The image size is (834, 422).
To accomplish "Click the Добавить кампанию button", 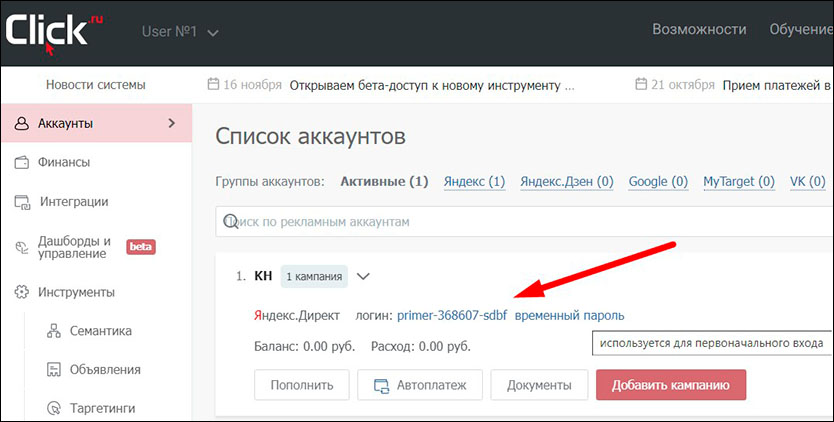I will coord(671,385).
